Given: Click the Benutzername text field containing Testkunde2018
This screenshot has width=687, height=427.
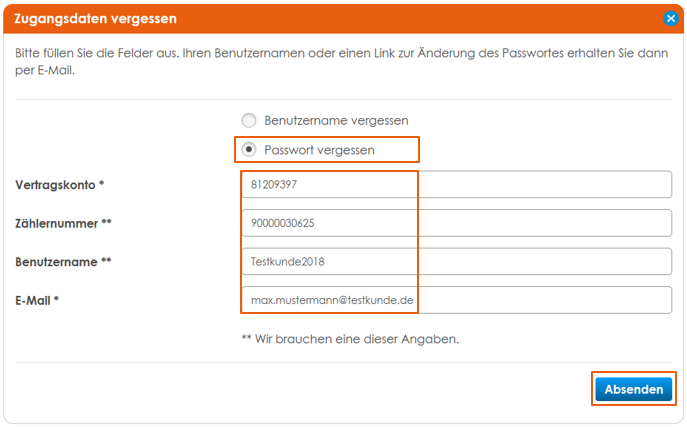Looking at the screenshot, I should 456,262.
